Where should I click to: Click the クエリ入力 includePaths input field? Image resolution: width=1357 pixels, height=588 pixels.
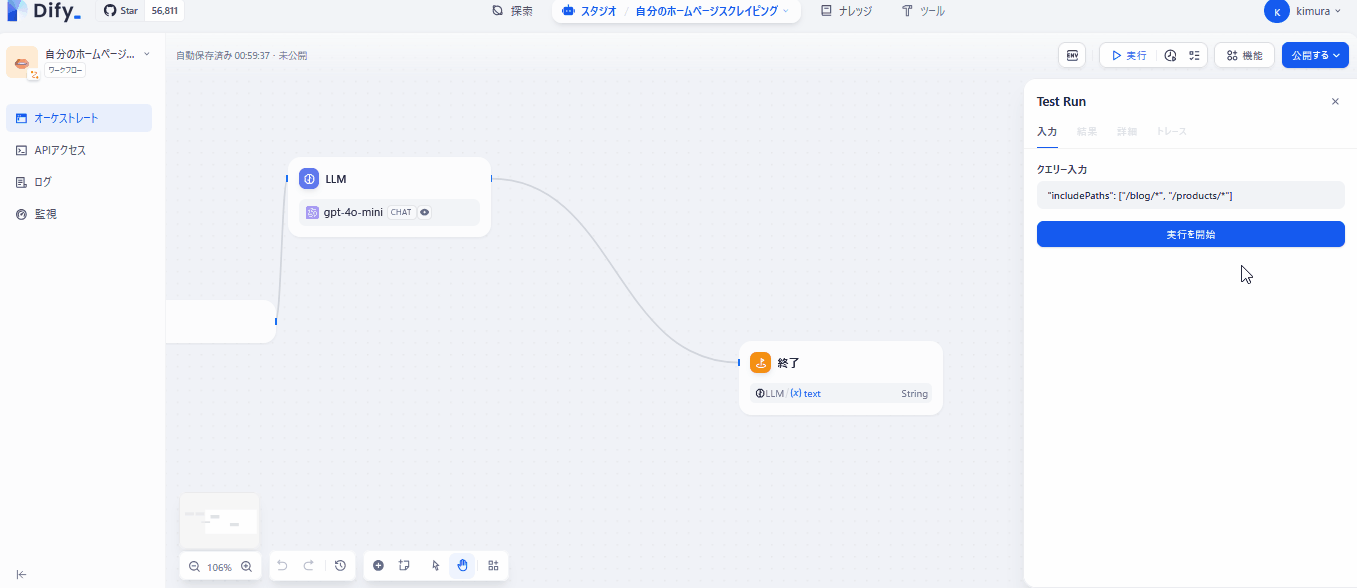[1190, 194]
